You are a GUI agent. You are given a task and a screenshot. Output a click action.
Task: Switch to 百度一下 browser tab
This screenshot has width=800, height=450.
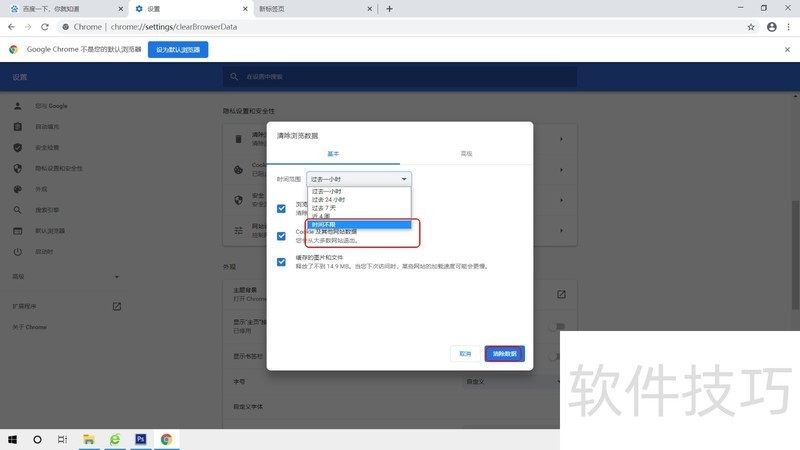[x=65, y=9]
